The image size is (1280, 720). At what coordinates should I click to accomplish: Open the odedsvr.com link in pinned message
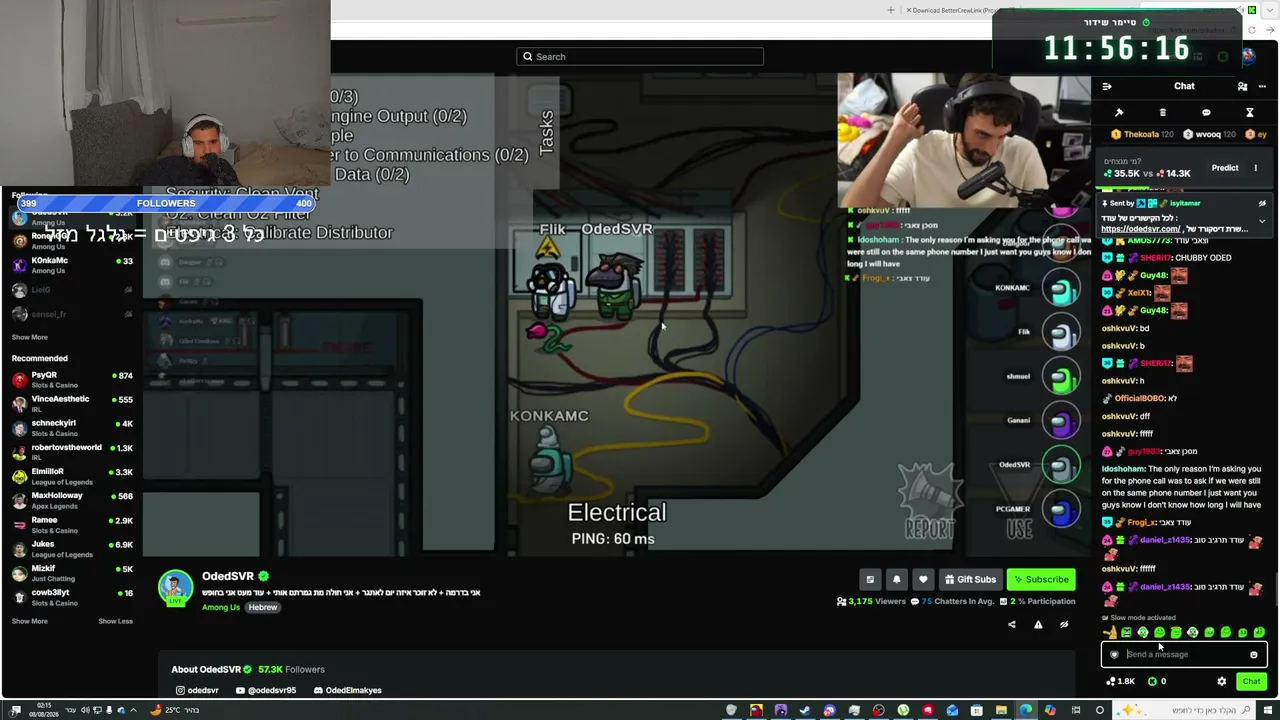(x=1140, y=229)
